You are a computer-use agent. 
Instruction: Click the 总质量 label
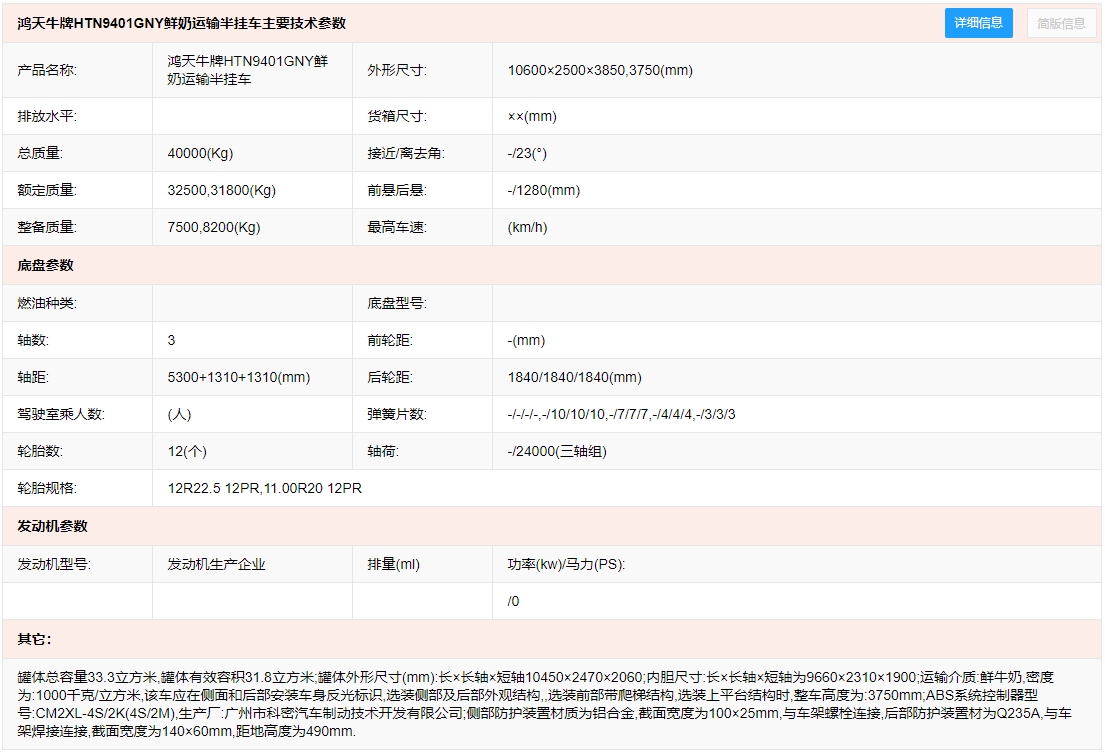click(40, 154)
